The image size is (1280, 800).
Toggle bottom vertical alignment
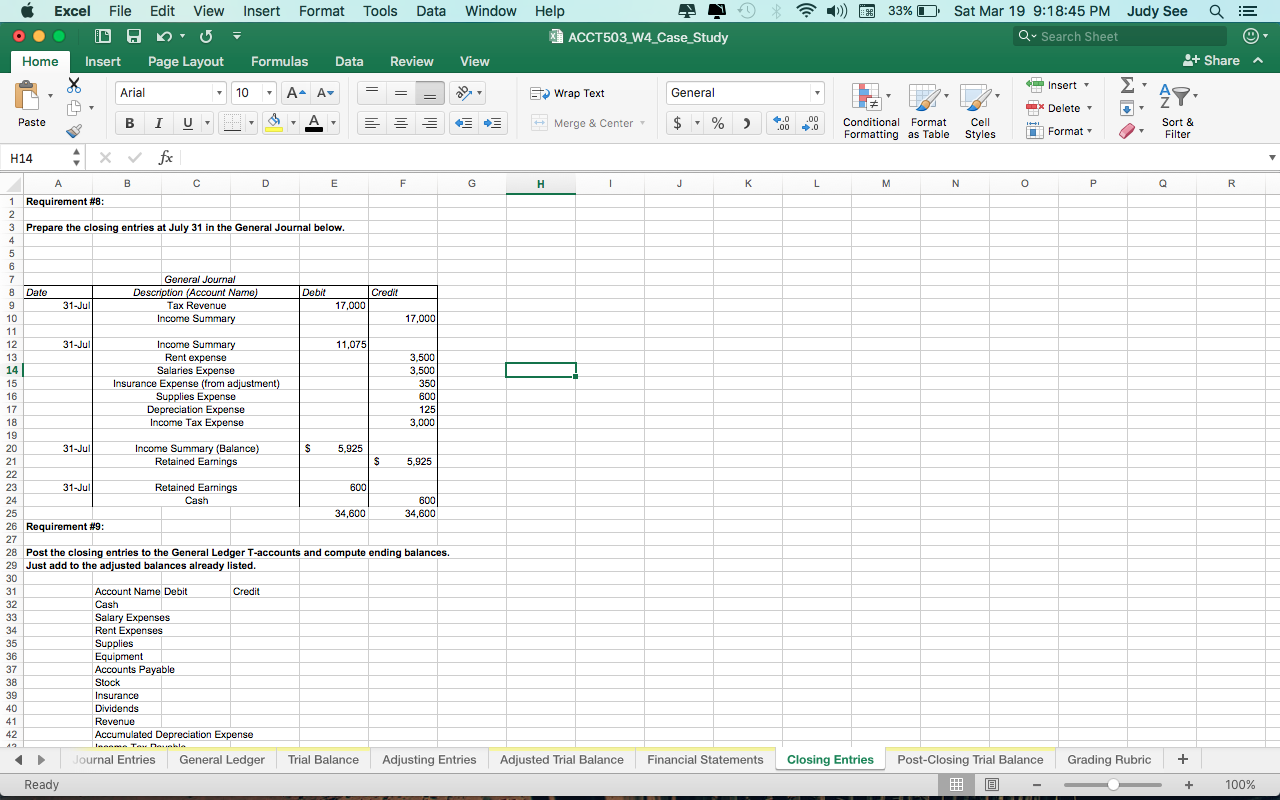click(x=430, y=93)
